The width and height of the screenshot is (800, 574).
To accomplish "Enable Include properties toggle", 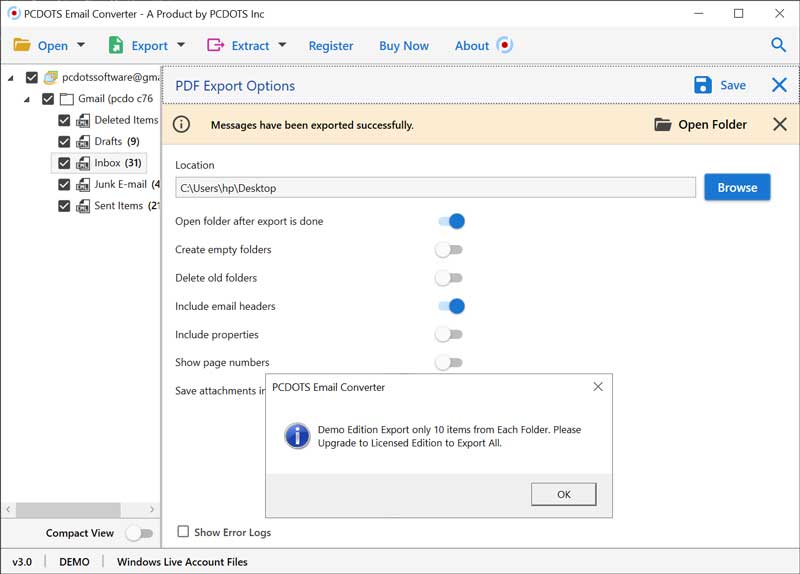I will [449, 335].
